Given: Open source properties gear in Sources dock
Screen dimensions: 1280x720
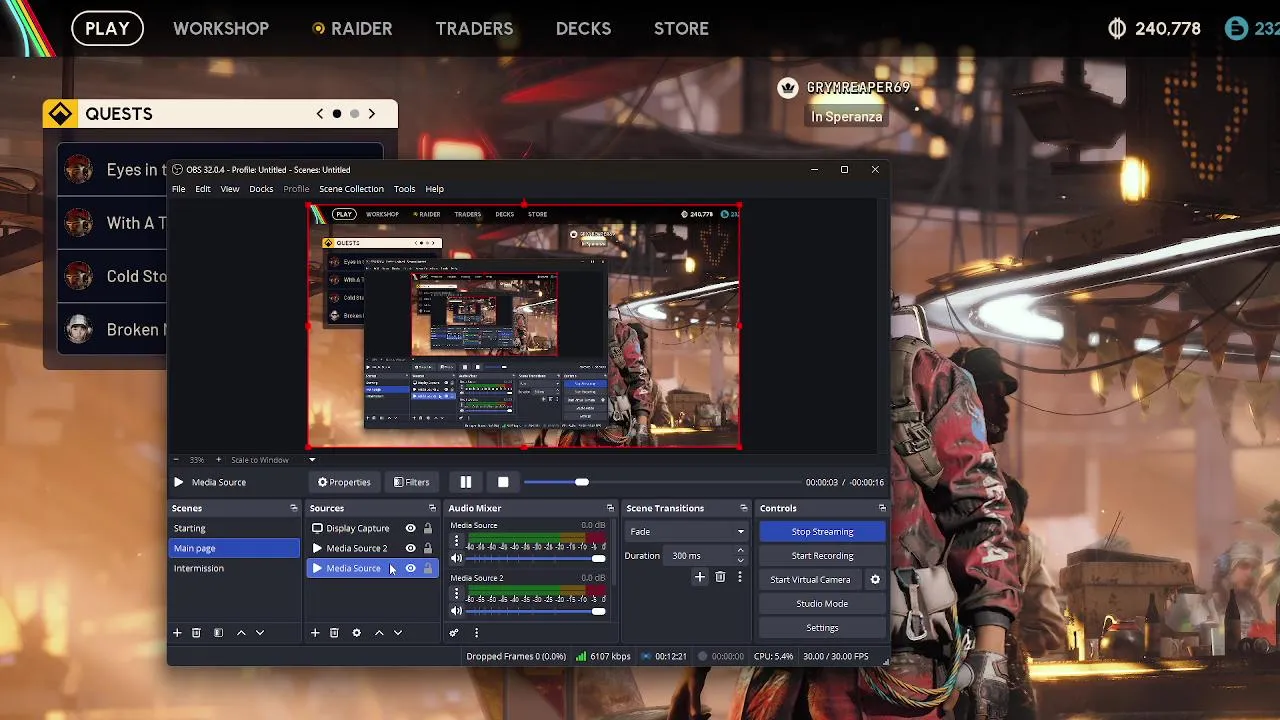Looking at the screenshot, I should pos(356,633).
